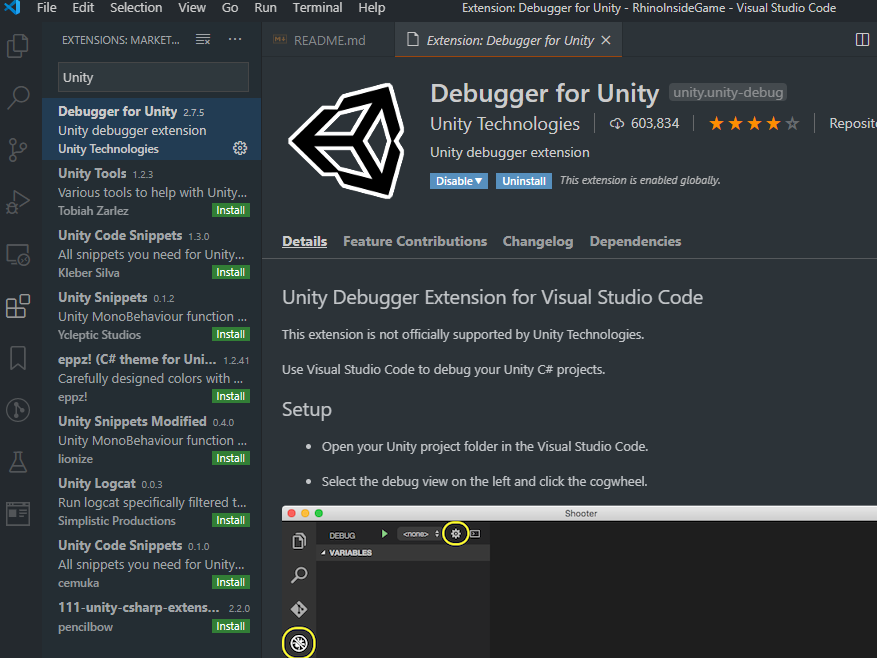This screenshot has width=877, height=658.
Task: Click the Uninstall button
Action: click(x=524, y=181)
